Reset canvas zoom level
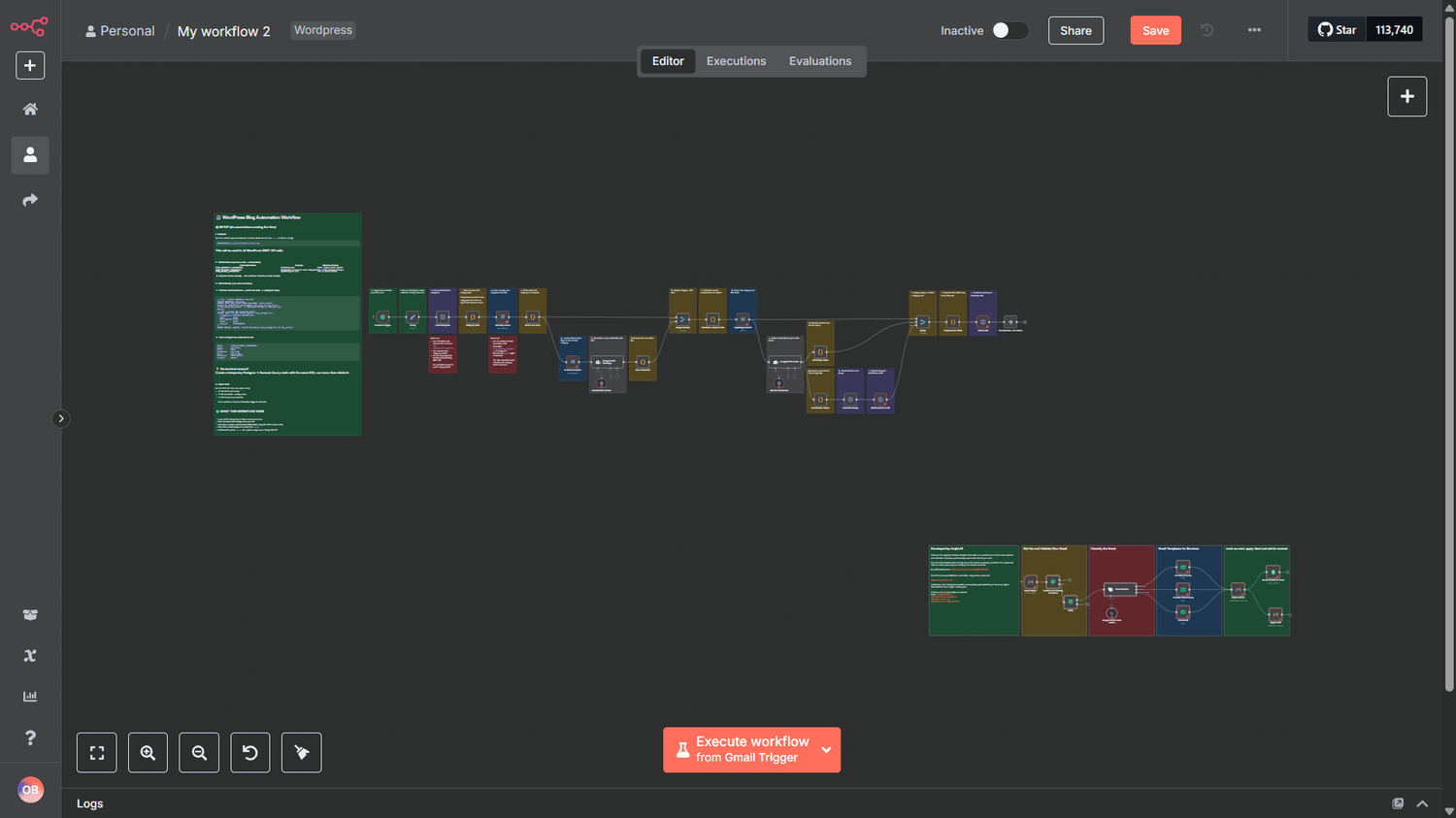 250,753
